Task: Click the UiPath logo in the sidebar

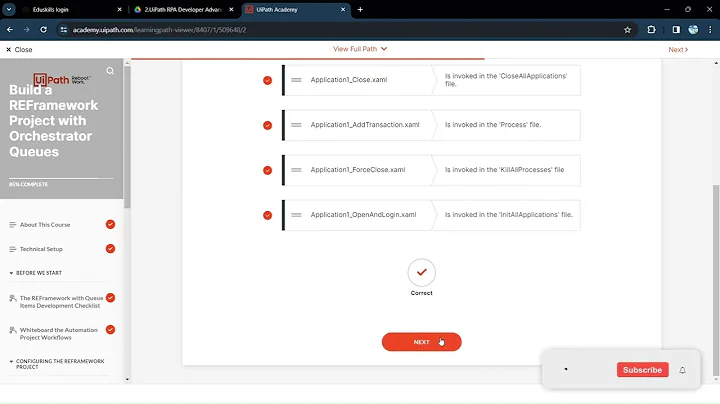Action: click(62, 79)
